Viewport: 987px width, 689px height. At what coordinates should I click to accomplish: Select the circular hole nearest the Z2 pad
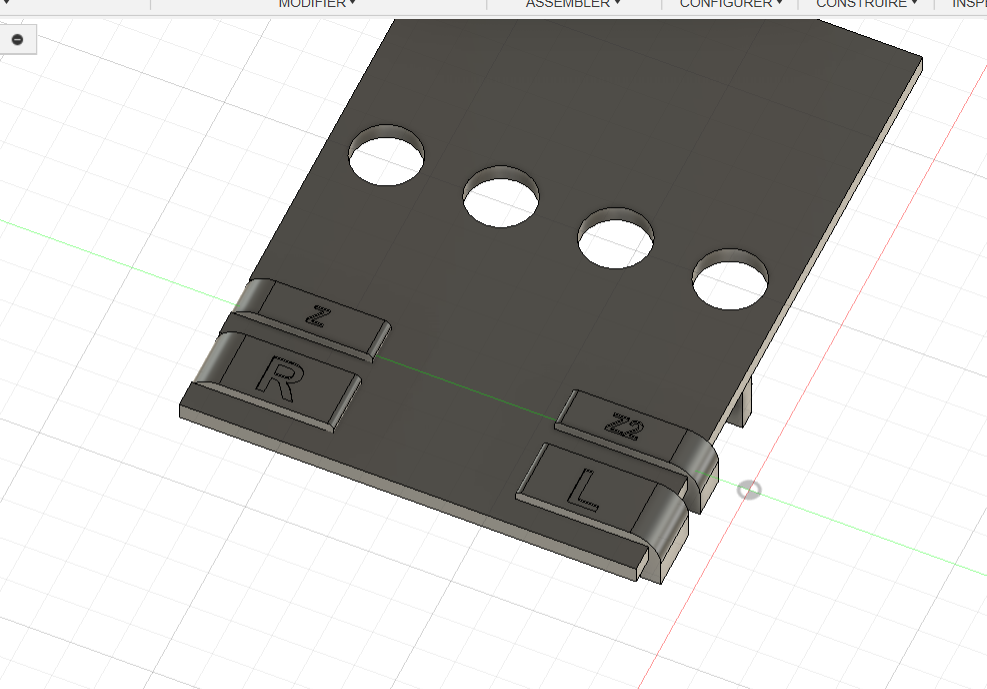click(x=730, y=279)
